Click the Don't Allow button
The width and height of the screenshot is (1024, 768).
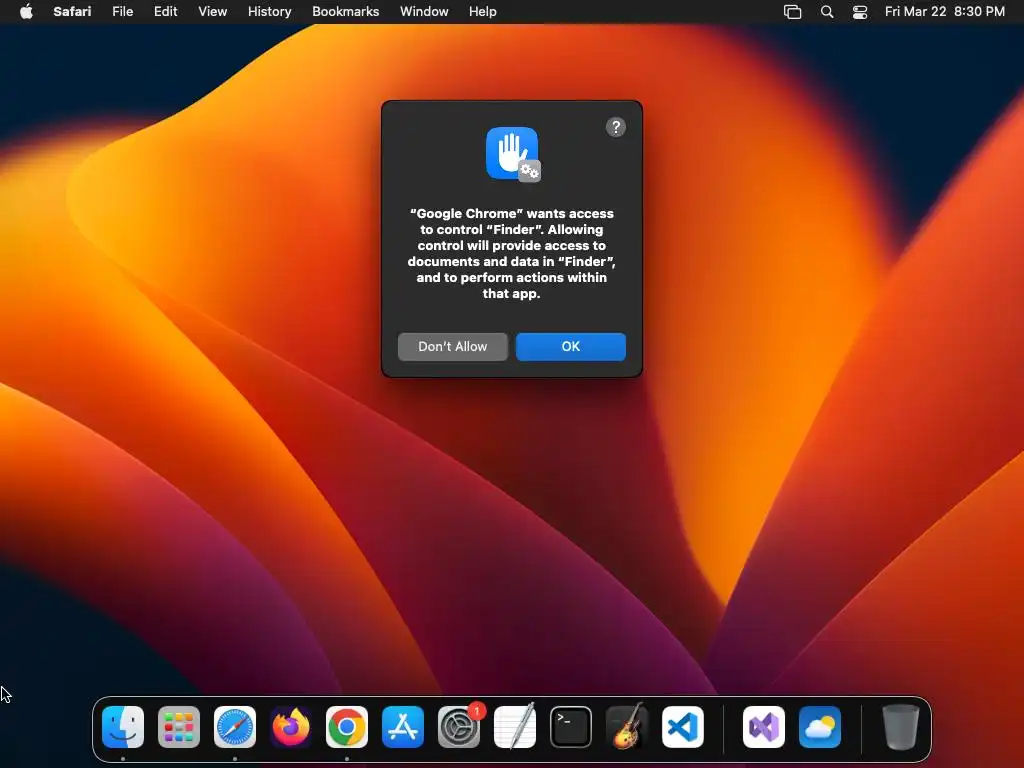pos(453,347)
